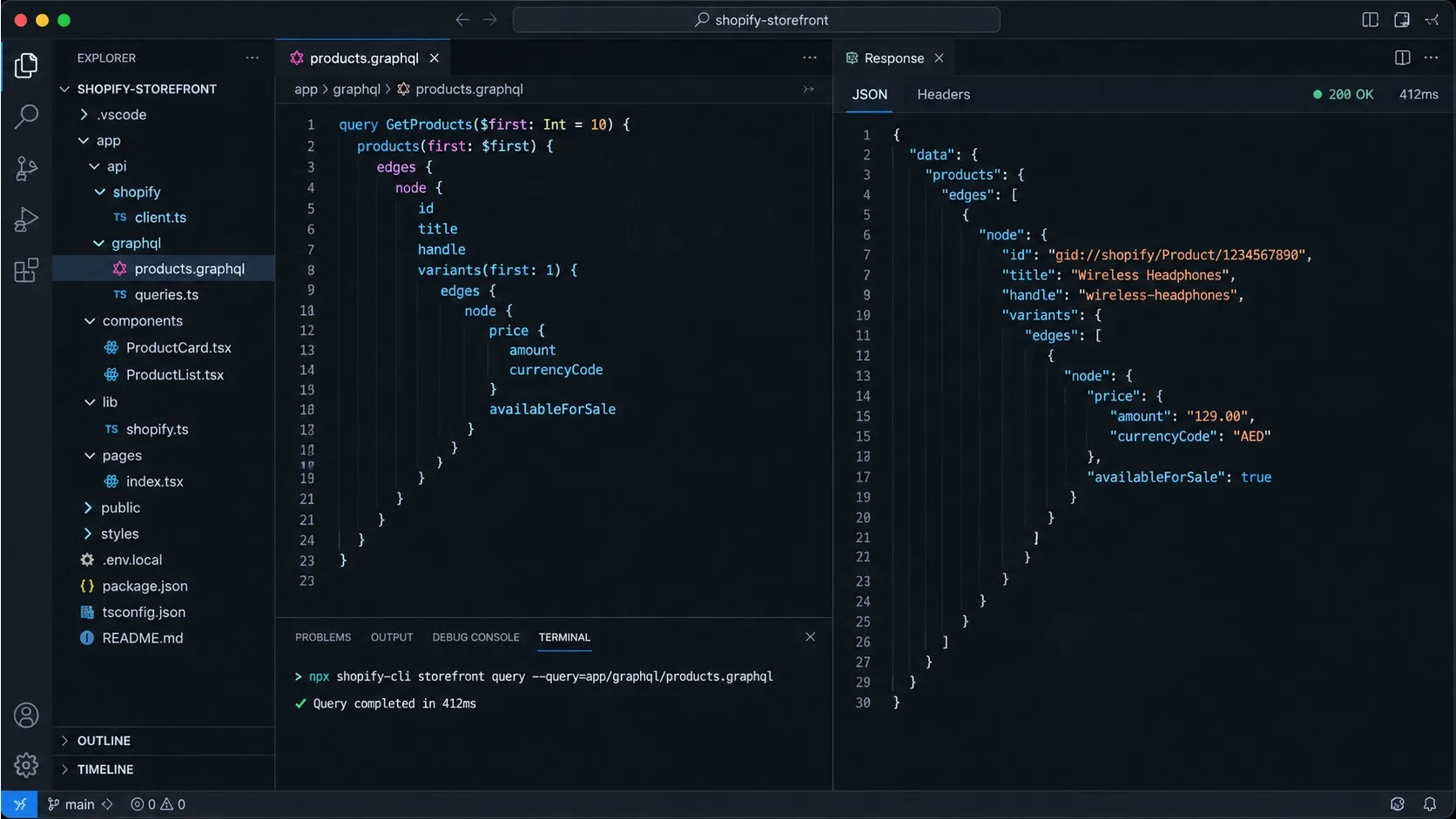This screenshot has height=819, width=1456.
Task: Switch to the Headers tab
Action: [x=943, y=94]
